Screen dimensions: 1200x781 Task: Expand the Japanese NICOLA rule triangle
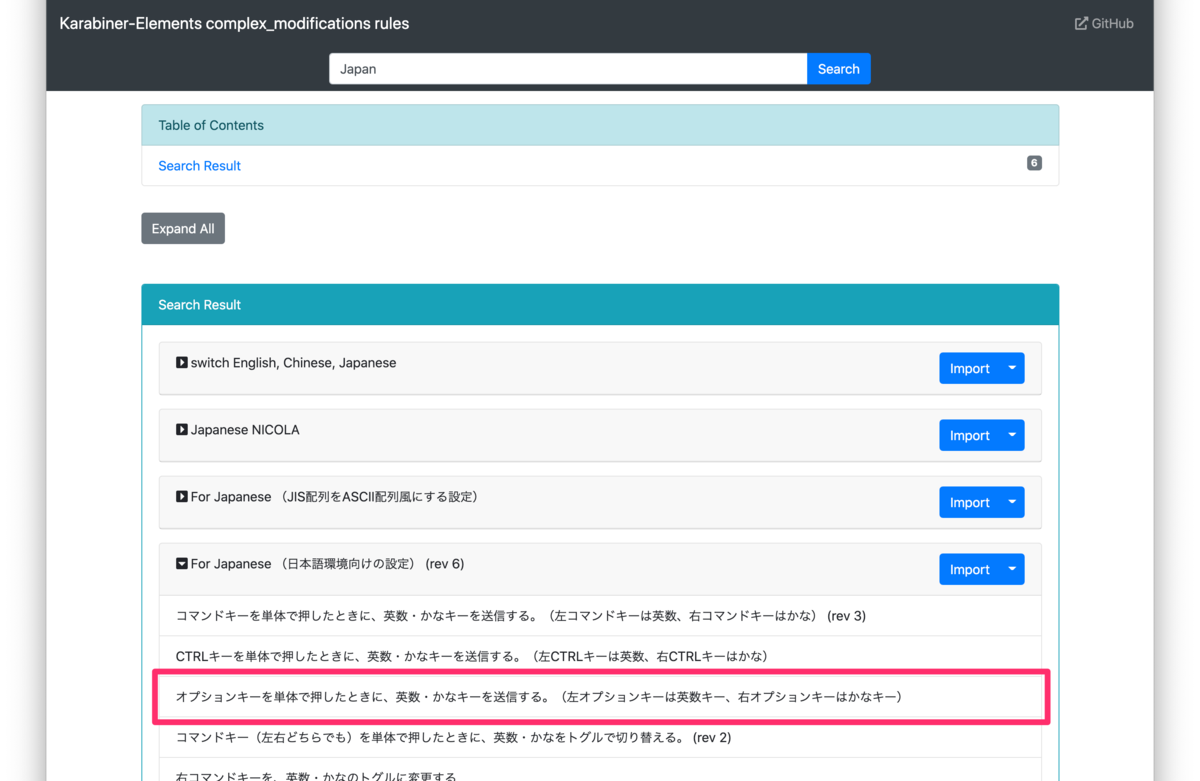(182, 430)
